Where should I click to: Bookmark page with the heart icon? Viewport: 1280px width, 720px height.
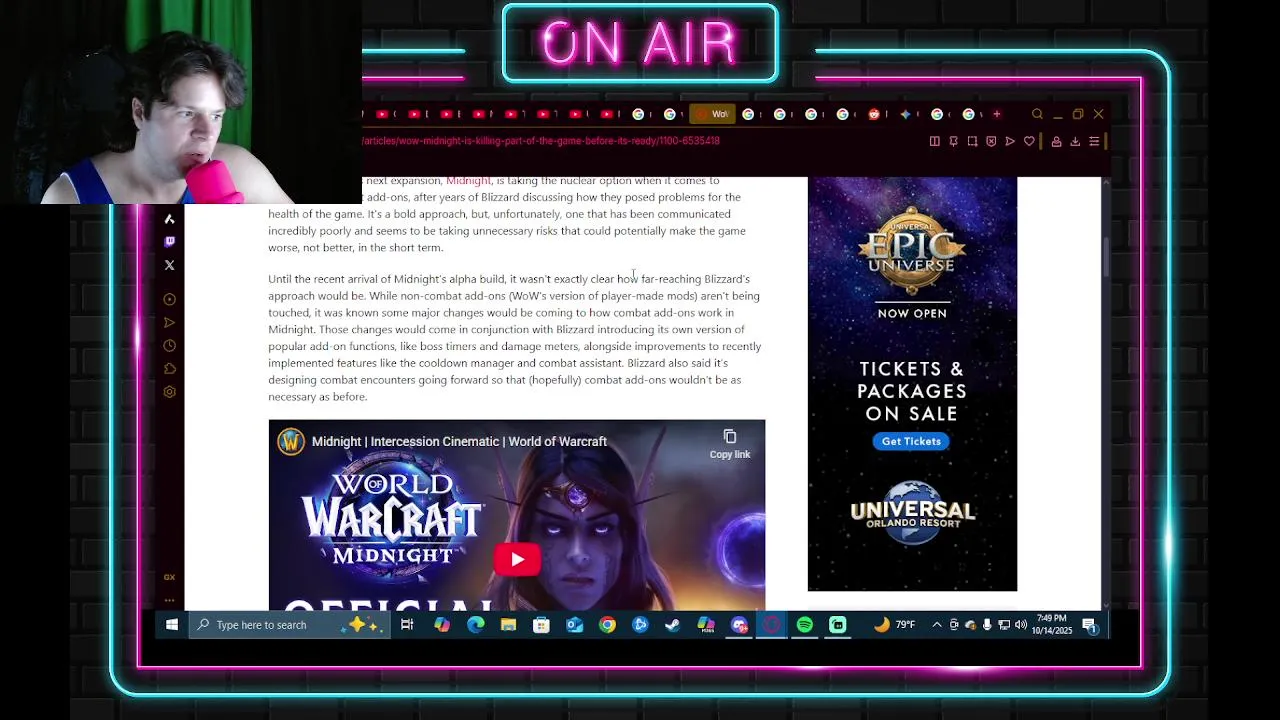(1029, 141)
